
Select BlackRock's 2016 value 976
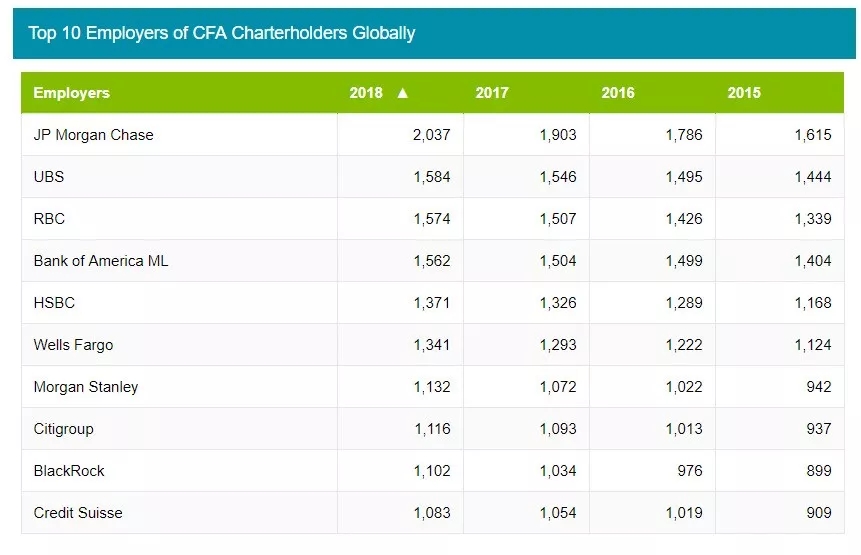(x=689, y=471)
